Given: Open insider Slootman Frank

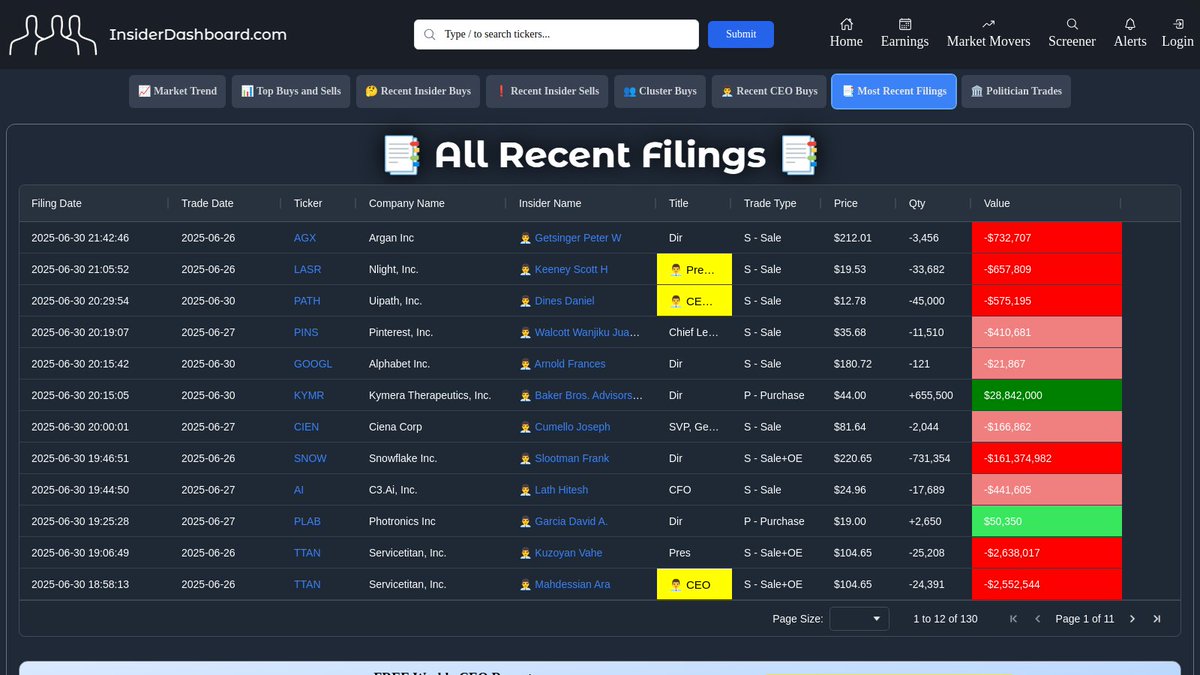Looking at the screenshot, I should pyautogui.click(x=572, y=458).
